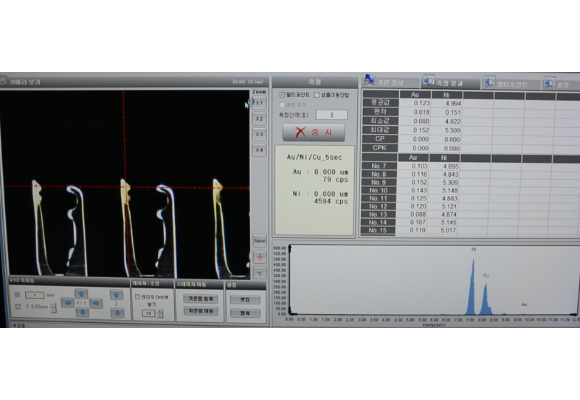Select the CPK row header

[380, 148]
